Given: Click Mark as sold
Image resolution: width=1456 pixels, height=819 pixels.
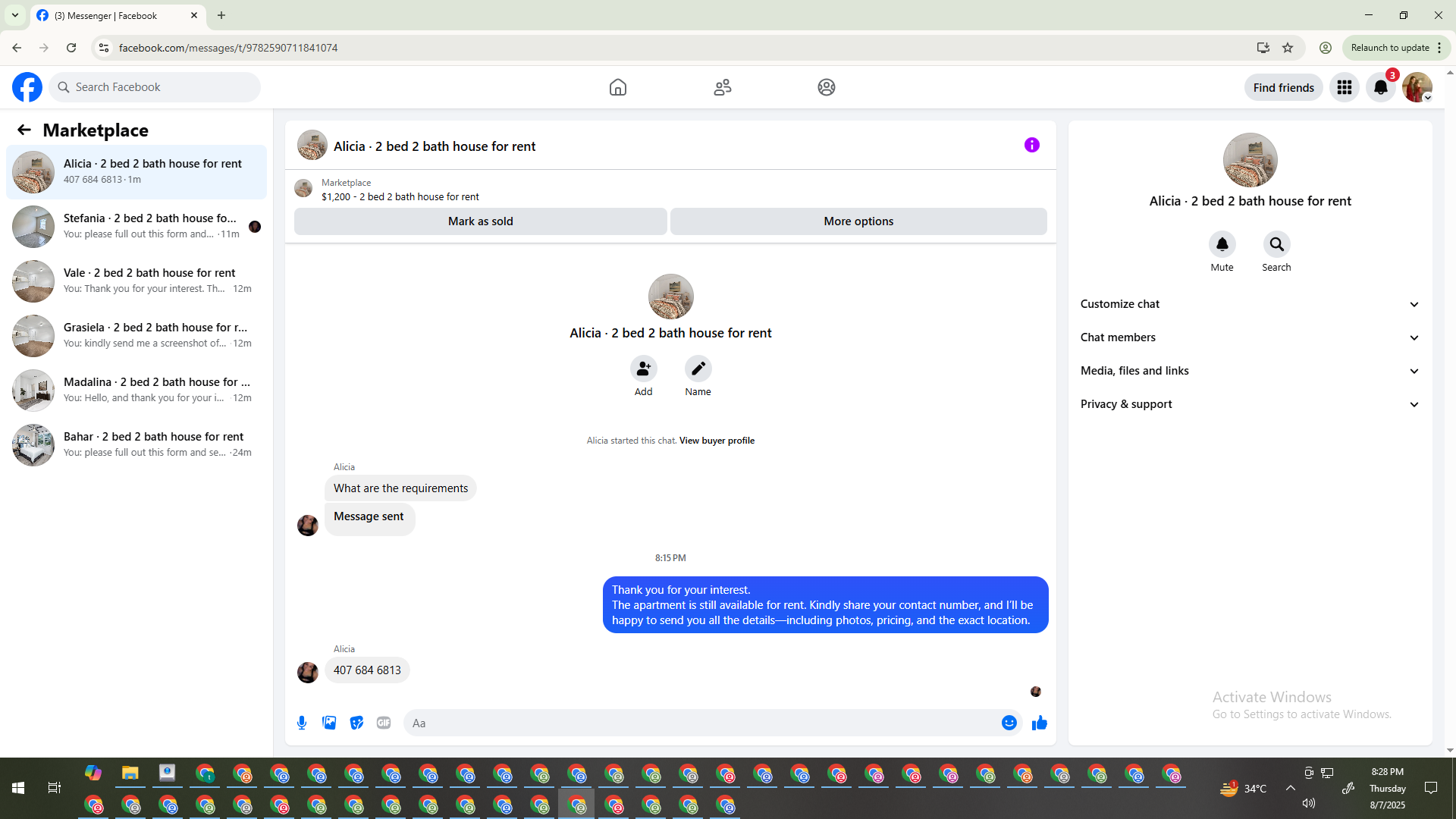Looking at the screenshot, I should click(481, 221).
